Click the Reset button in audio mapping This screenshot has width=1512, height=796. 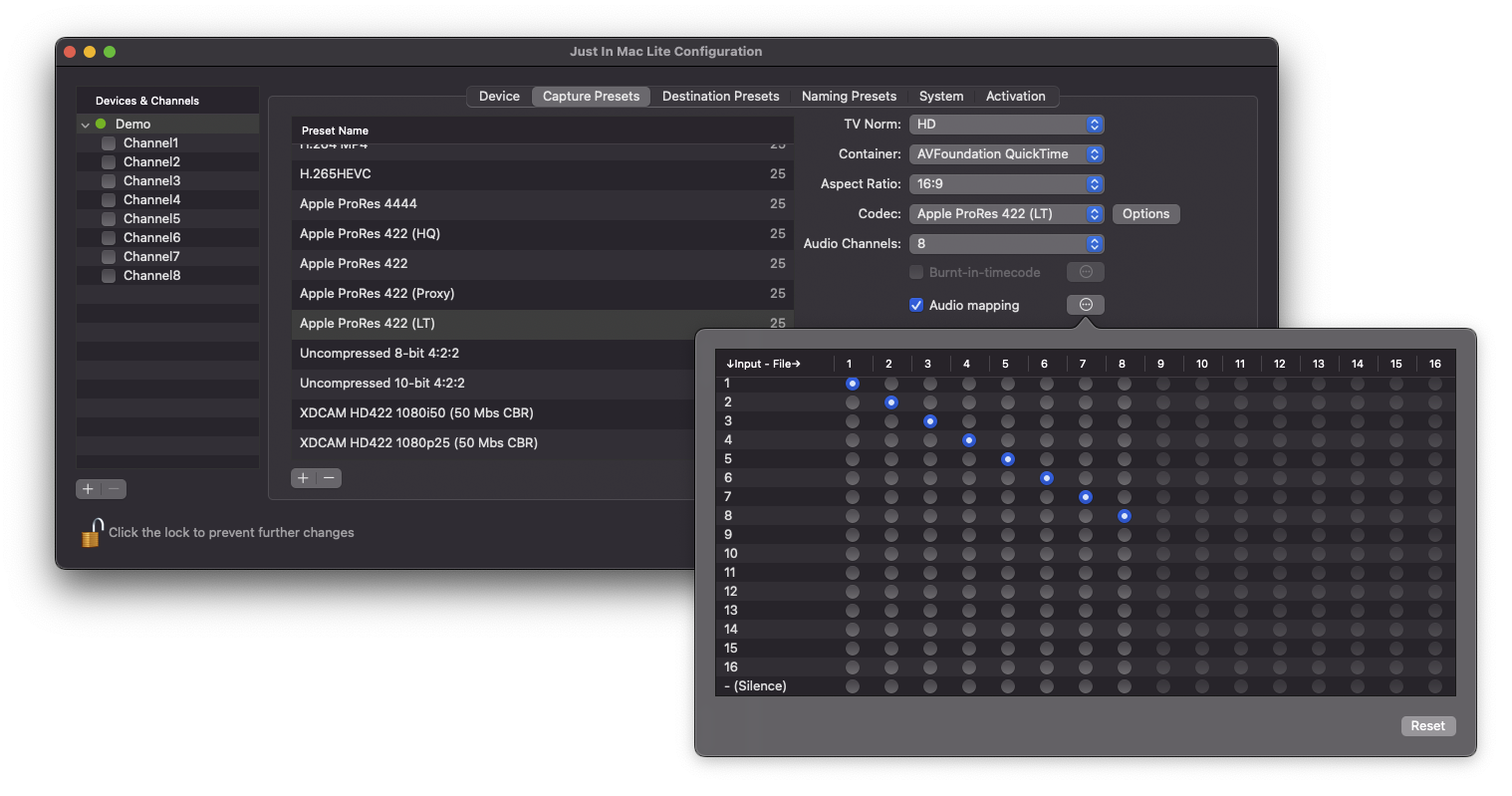pos(1428,726)
